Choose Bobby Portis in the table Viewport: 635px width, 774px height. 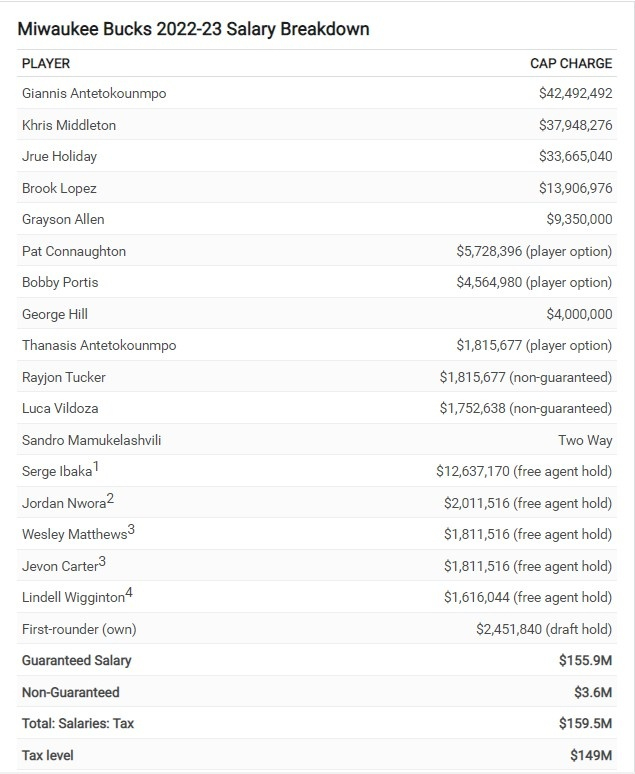click(x=60, y=282)
